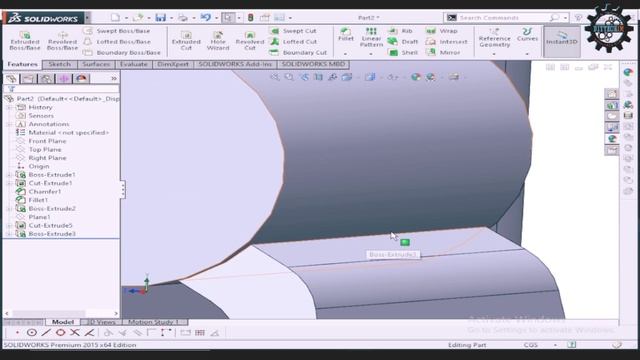The width and height of the screenshot is (640, 360).
Task: Select the Linear Pattern tool
Action: click(371, 37)
